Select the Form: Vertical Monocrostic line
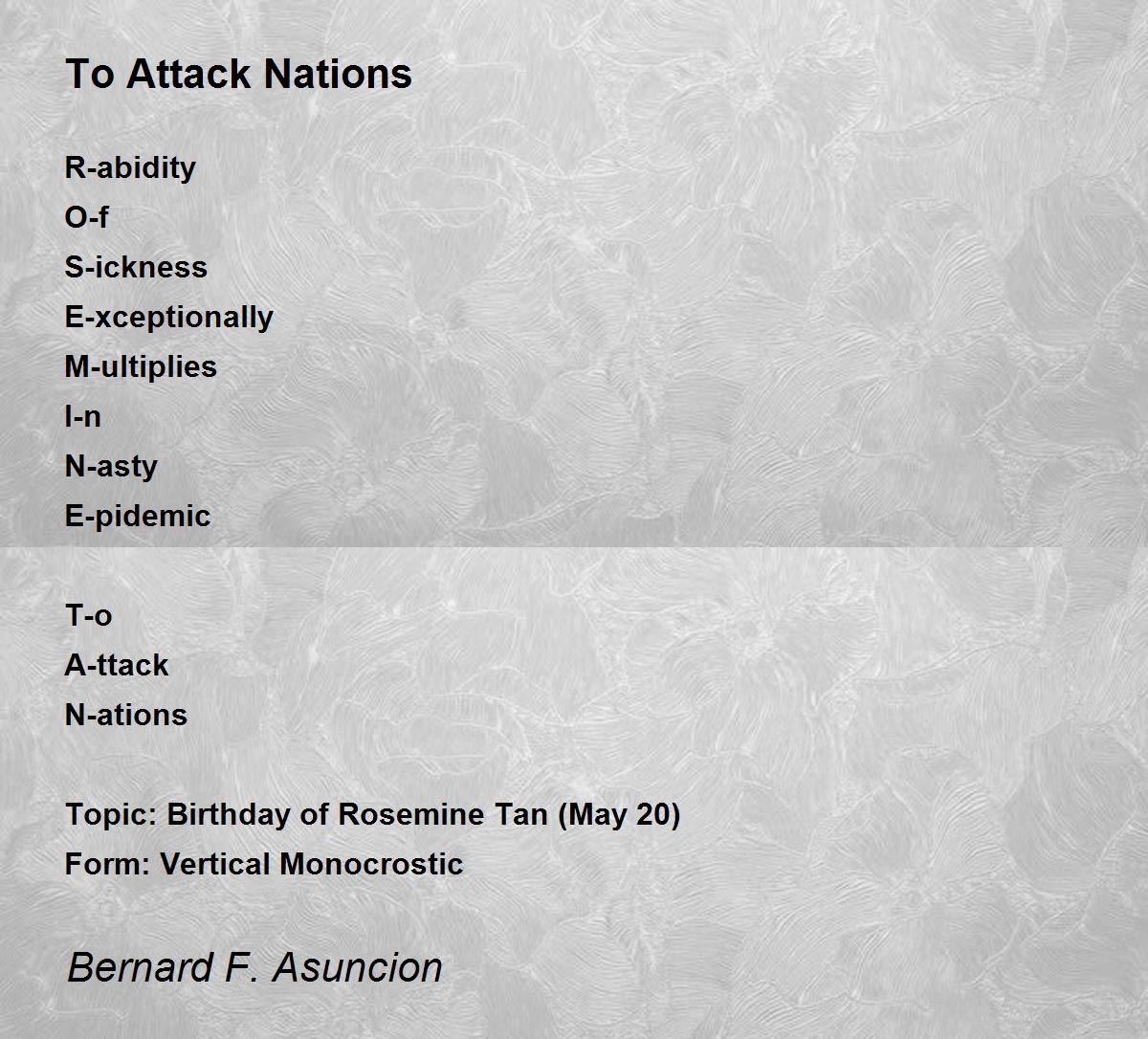The image size is (1148, 1039). click(x=264, y=864)
